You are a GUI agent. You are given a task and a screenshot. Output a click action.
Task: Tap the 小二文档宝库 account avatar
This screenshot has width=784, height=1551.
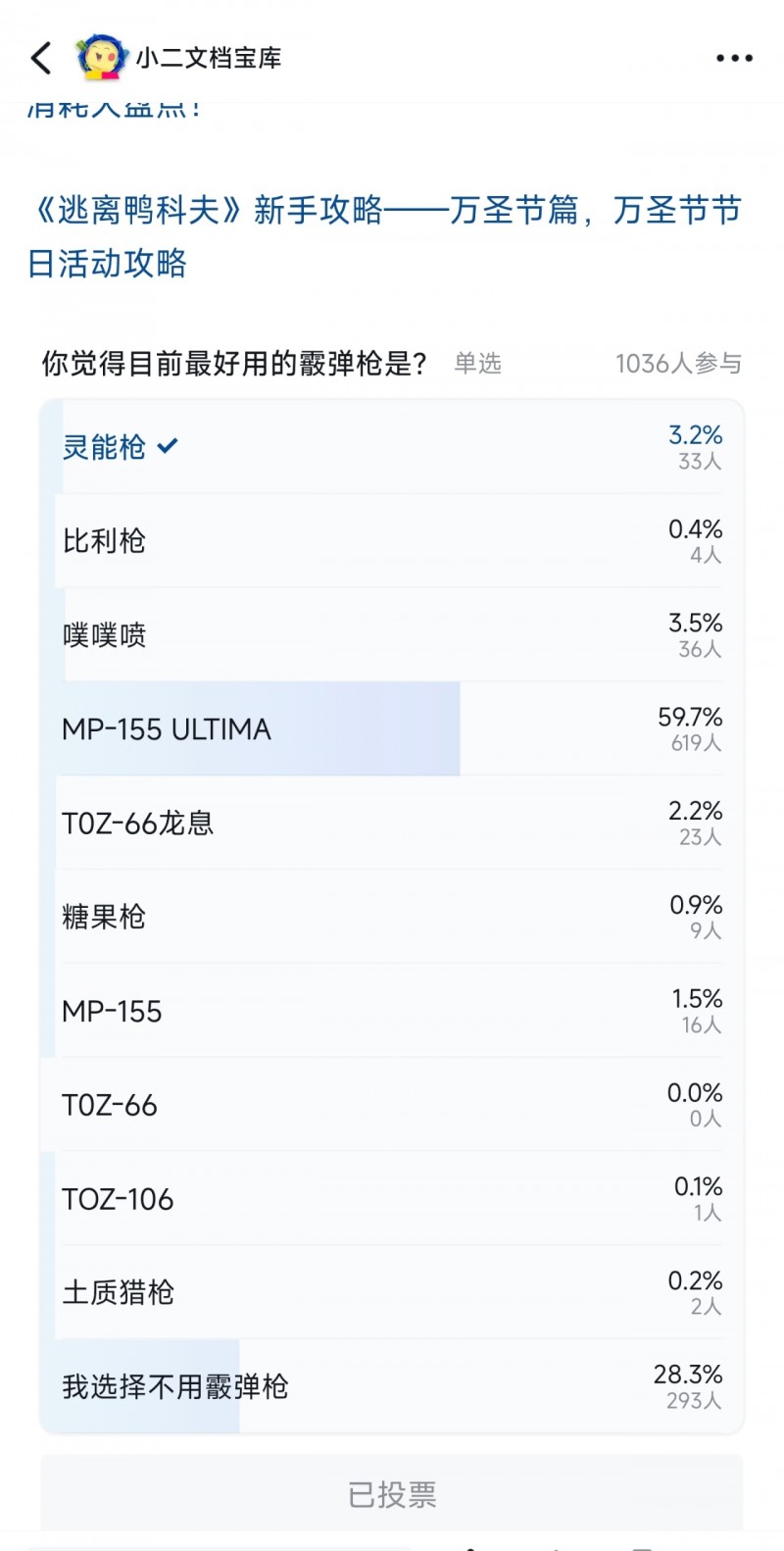[x=102, y=58]
